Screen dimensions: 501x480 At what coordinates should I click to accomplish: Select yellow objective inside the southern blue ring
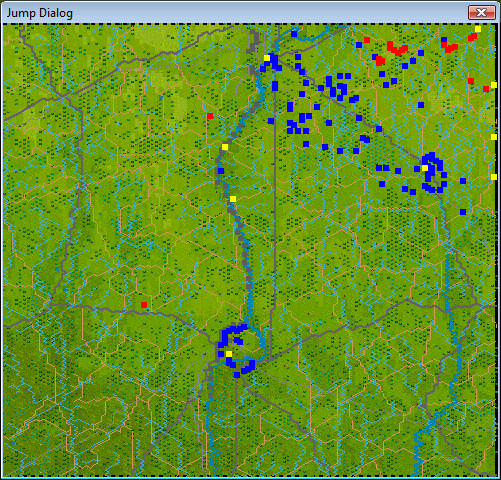[229, 354]
